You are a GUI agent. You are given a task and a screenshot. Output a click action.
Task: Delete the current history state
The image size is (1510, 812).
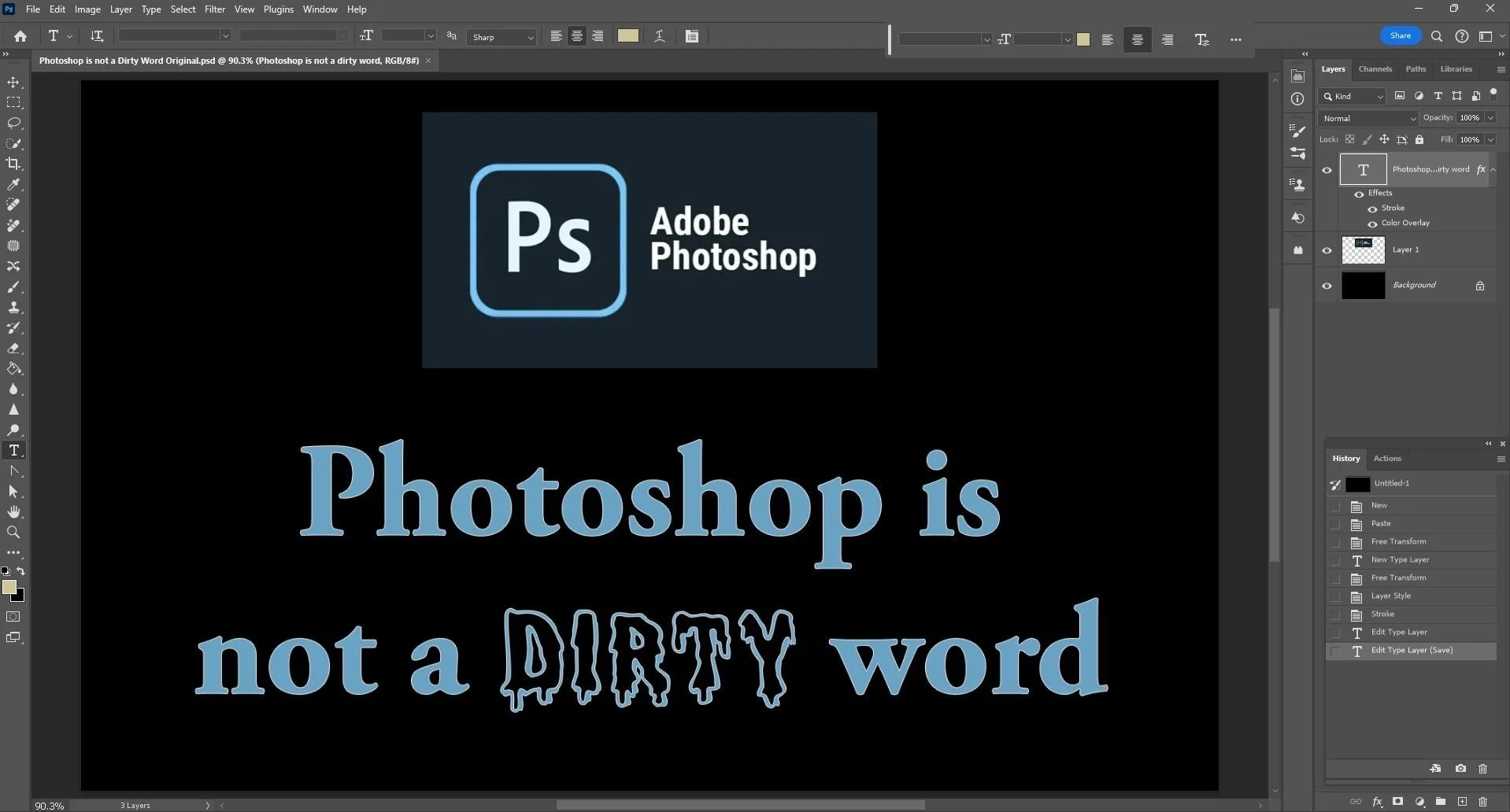click(x=1482, y=769)
